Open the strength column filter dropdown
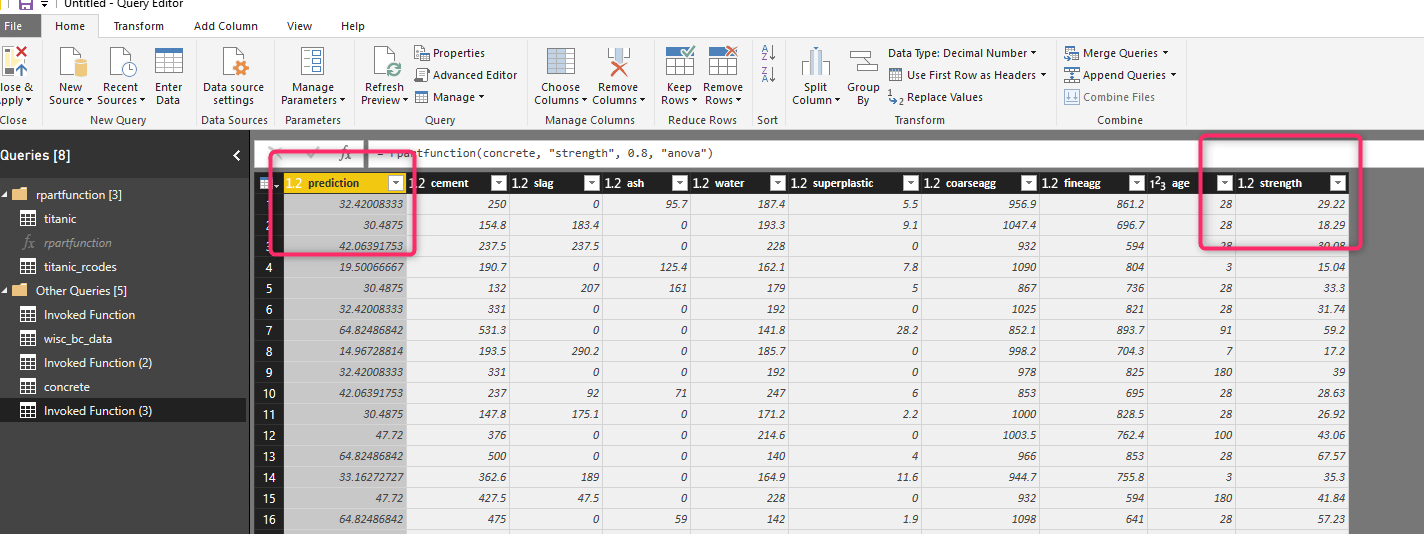The height and width of the screenshot is (534, 1424). click(x=1338, y=183)
